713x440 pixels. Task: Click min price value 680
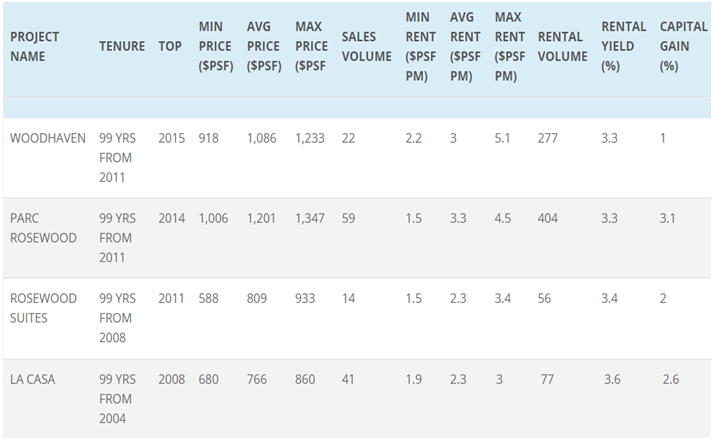coord(208,380)
